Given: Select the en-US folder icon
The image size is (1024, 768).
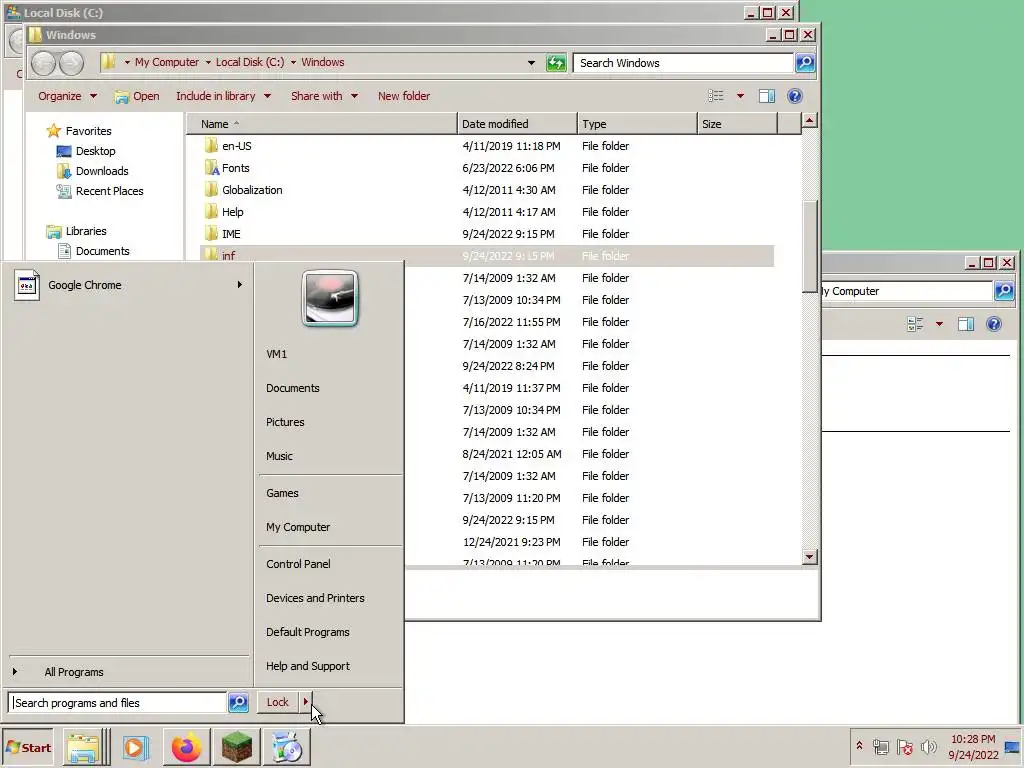Looking at the screenshot, I should (x=212, y=146).
